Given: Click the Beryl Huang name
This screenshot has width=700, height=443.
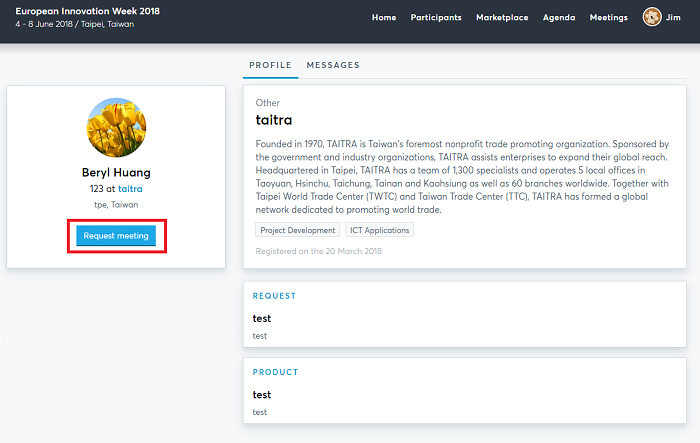Looking at the screenshot, I should (116, 172).
